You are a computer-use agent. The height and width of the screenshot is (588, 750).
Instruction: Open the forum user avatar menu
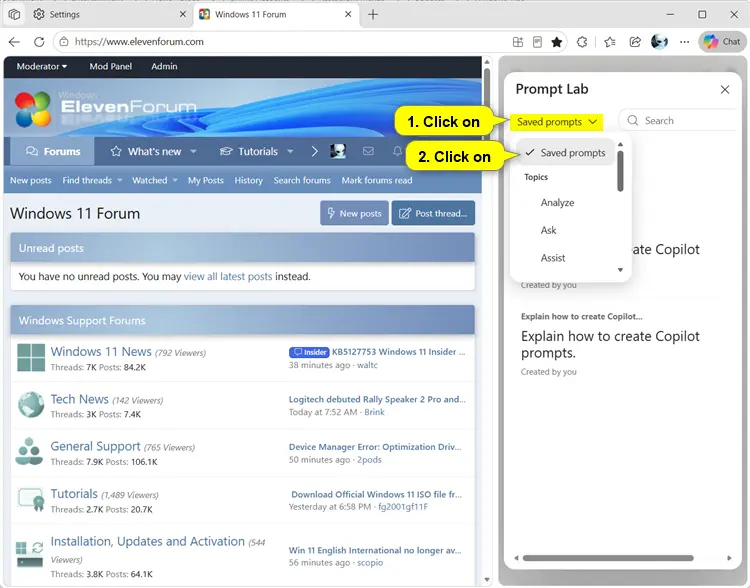(x=338, y=152)
